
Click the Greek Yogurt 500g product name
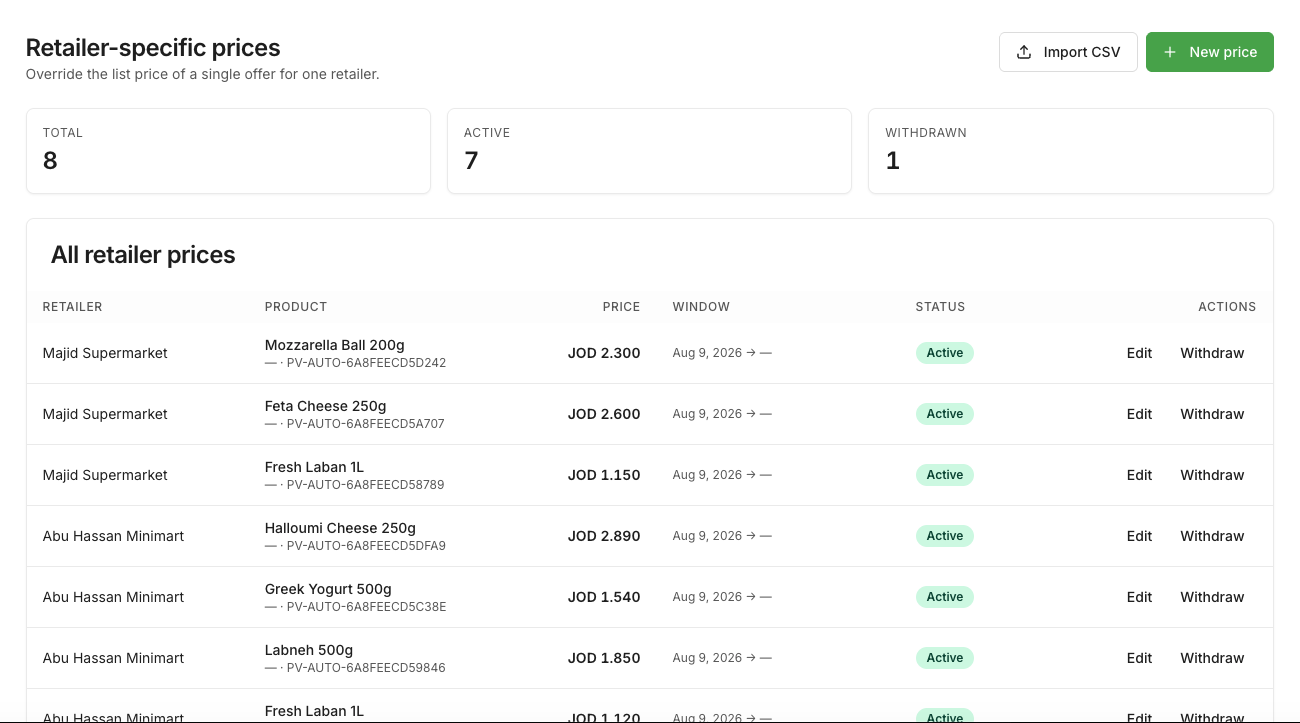tap(328, 589)
